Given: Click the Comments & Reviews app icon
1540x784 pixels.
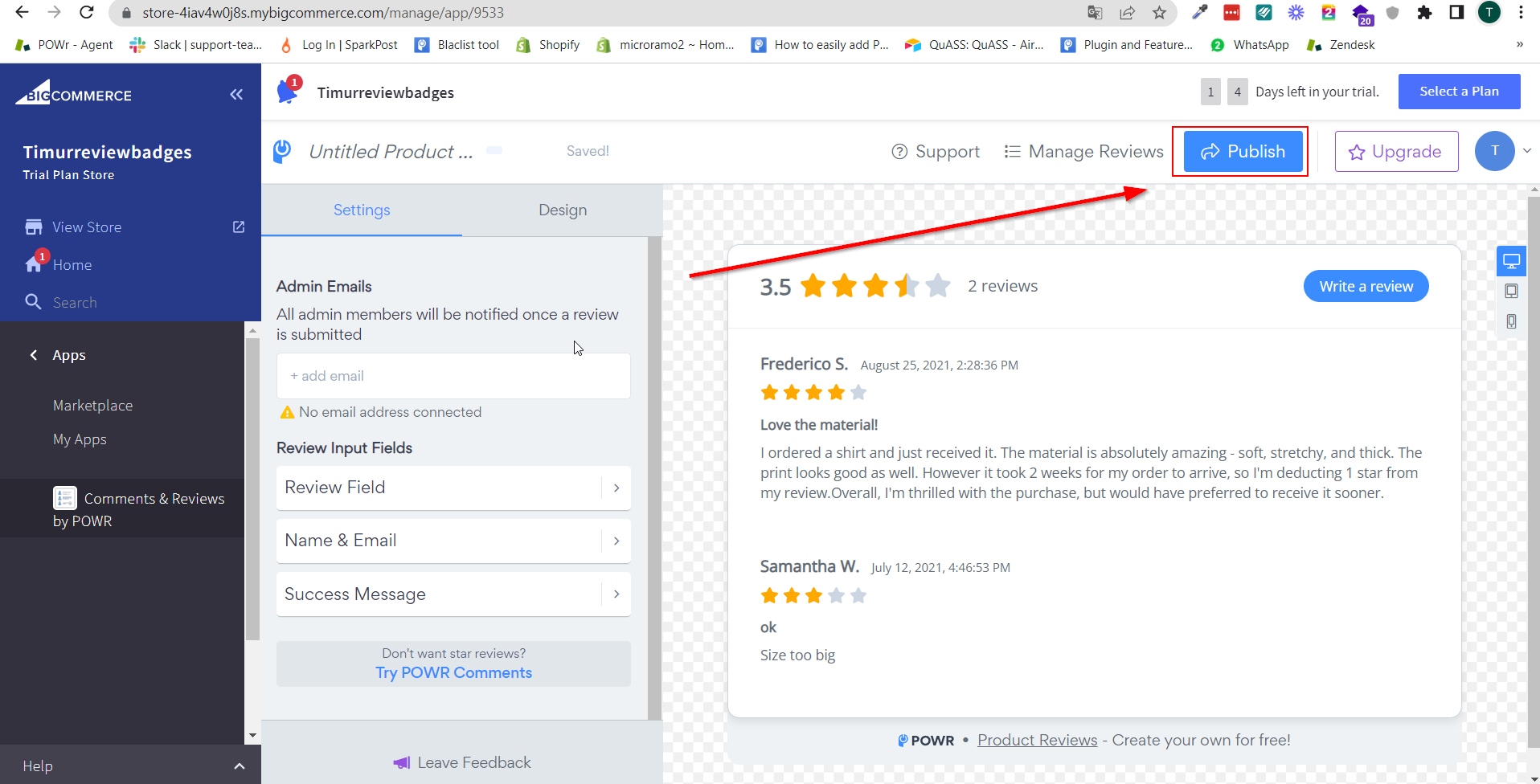Looking at the screenshot, I should (x=65, y=498).
